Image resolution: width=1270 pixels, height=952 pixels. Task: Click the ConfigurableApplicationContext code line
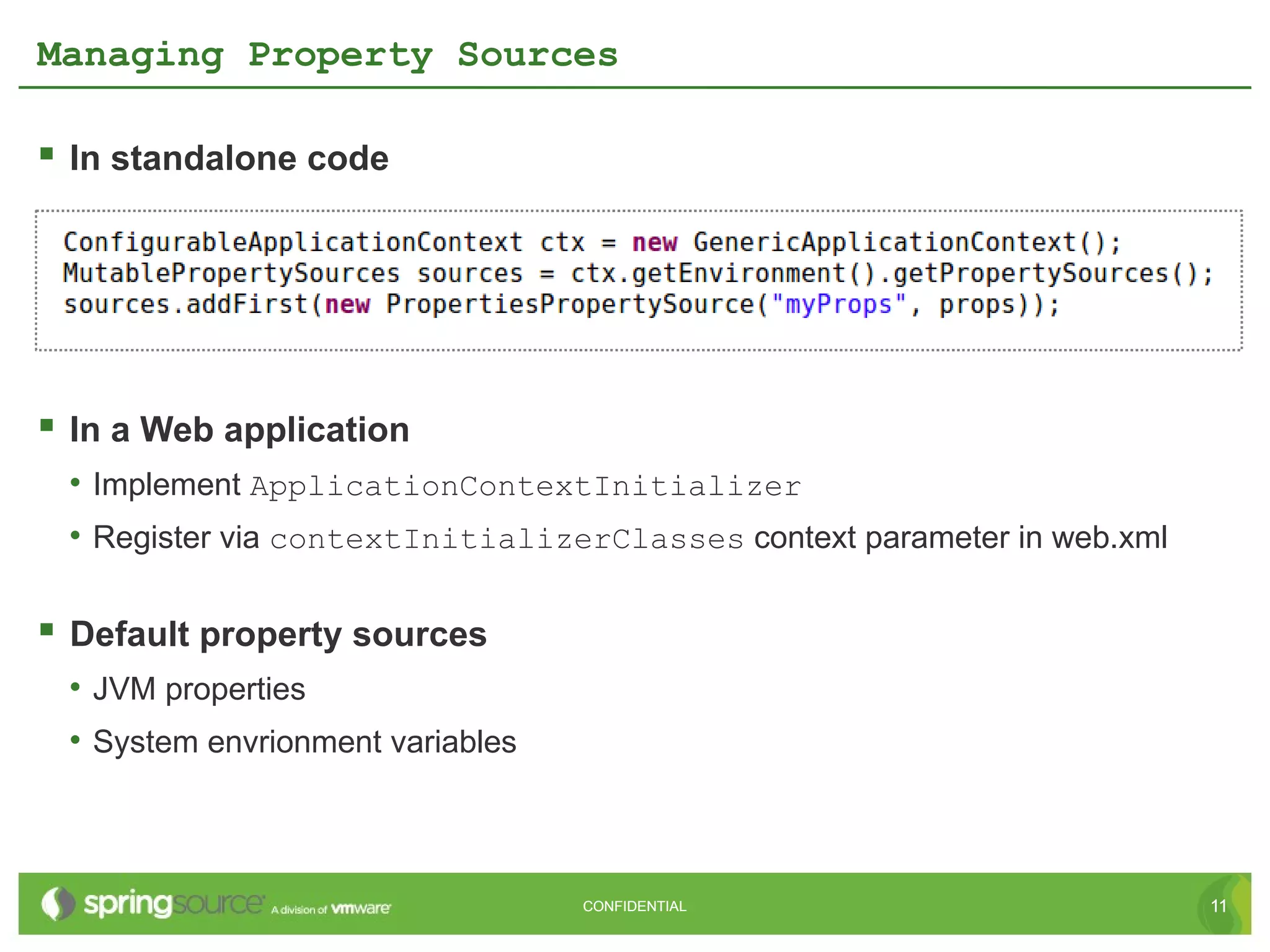pos(592,242)
